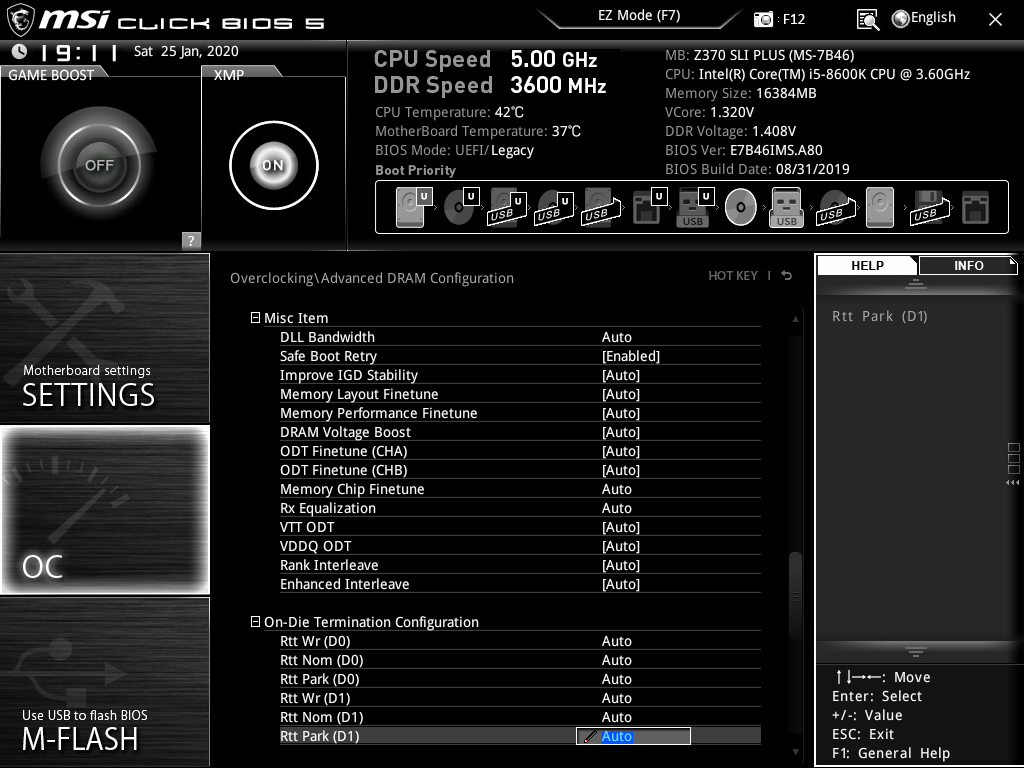Open the M-FLASH BIOS flashing menu
Screen dimensions: 1024x768
[104, 682]
